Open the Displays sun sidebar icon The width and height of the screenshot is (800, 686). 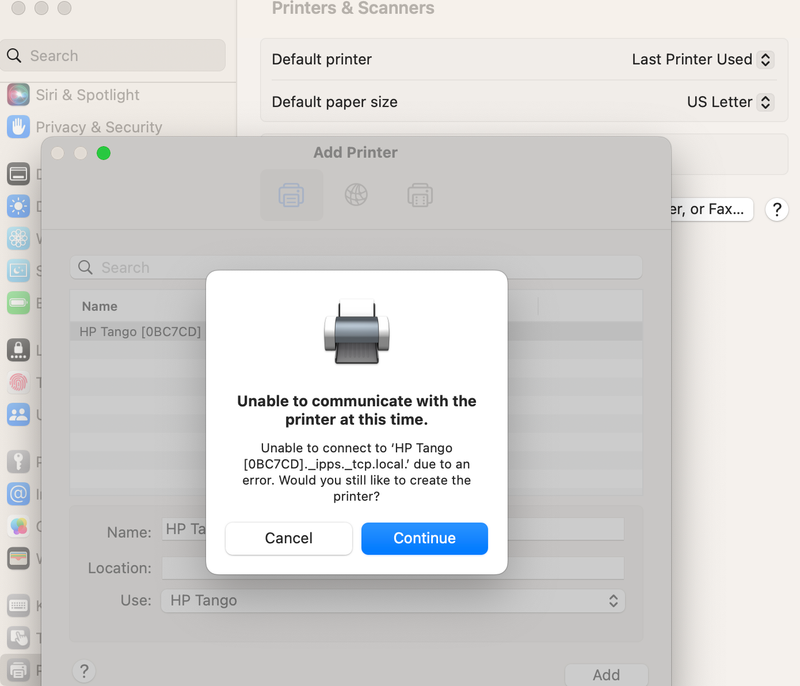point(18,207)
